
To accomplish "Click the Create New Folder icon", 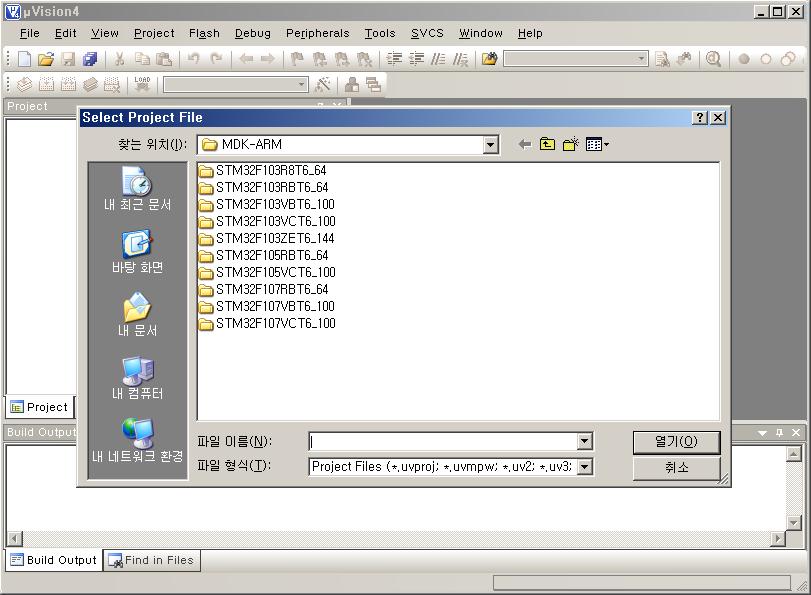I will click(x=570, y=144).
